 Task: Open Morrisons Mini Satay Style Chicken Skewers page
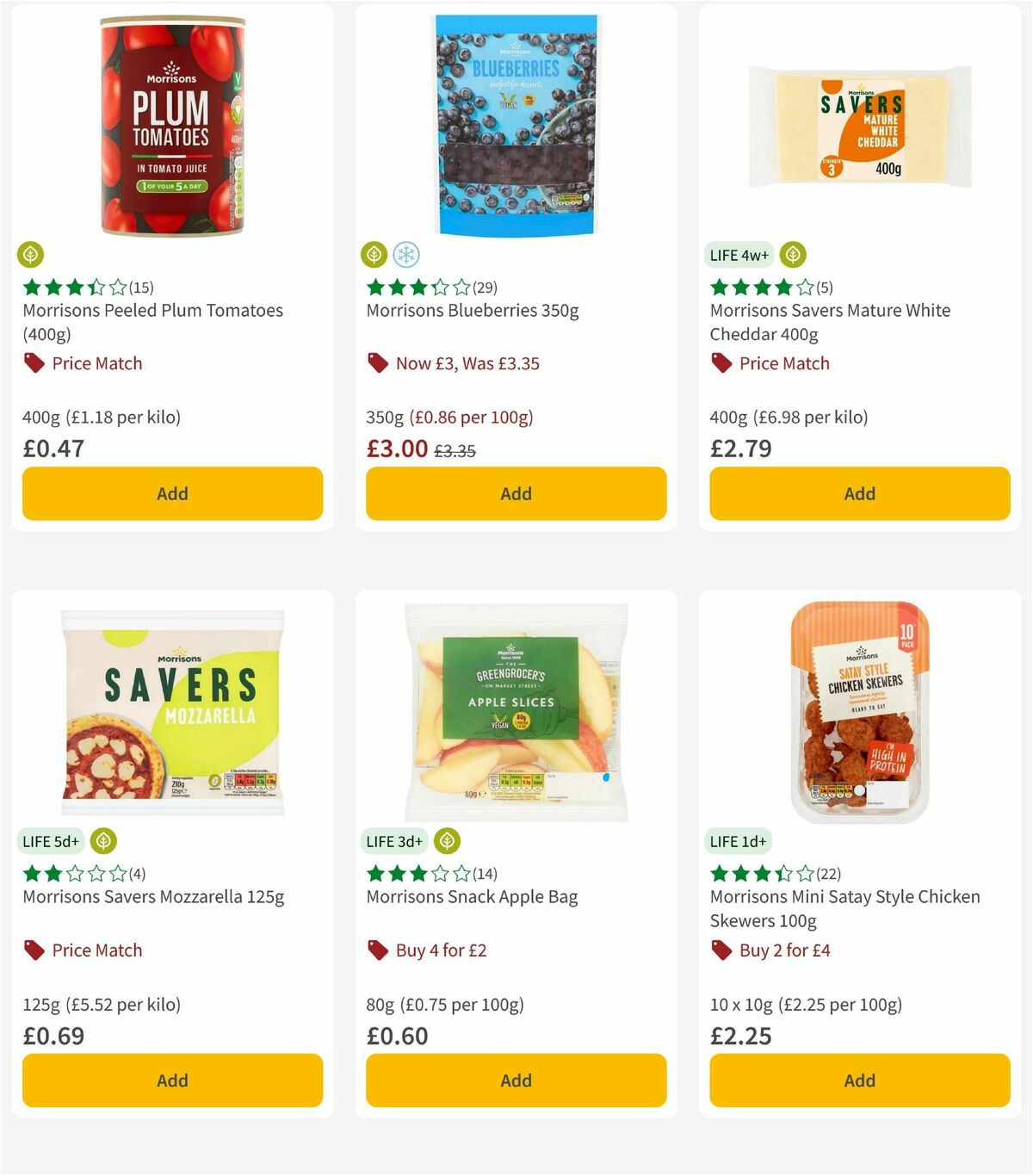pyautogui.click(x=844, y=908)
